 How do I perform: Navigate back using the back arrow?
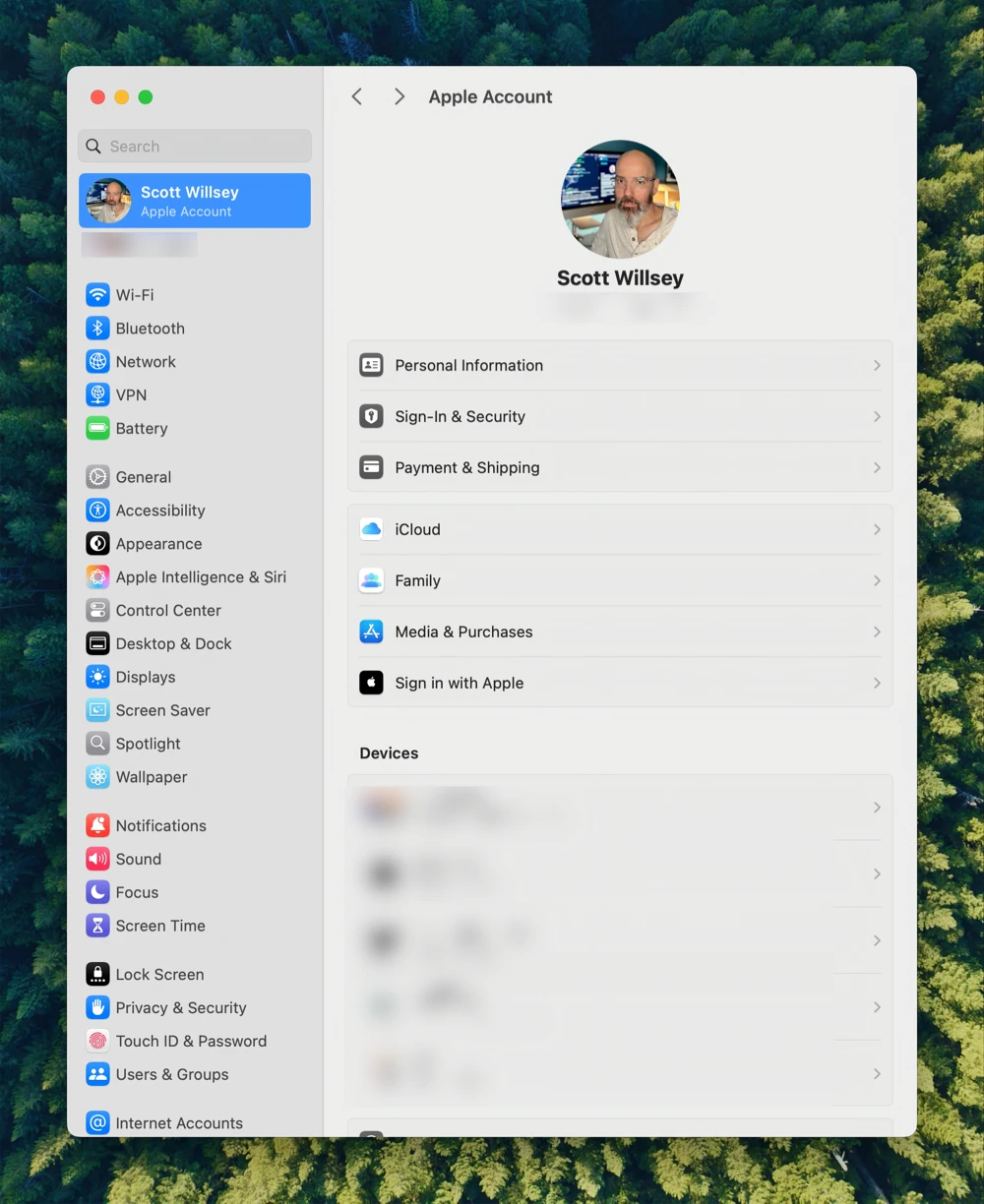coord(356,96)
